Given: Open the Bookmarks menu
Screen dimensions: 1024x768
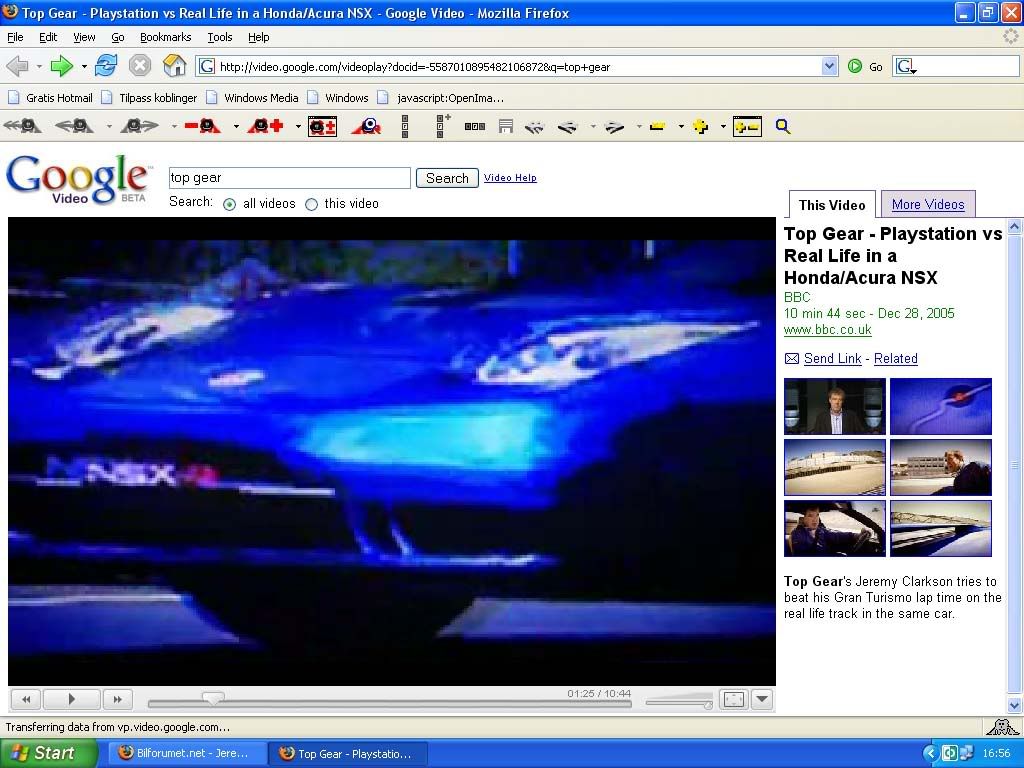Looking at the screenshot, I should tap(165, 36).
